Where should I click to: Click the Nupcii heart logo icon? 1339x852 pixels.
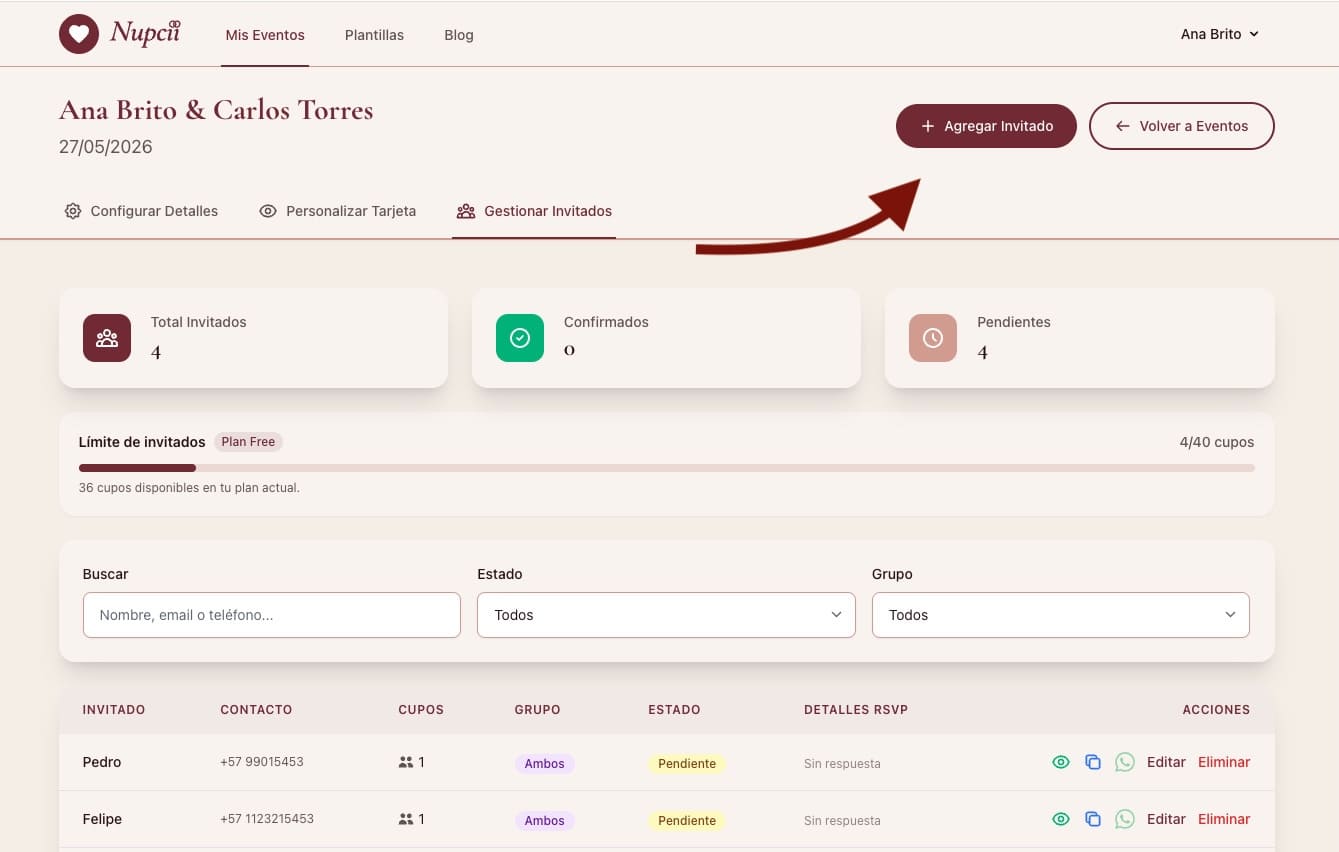click(79, 34)
